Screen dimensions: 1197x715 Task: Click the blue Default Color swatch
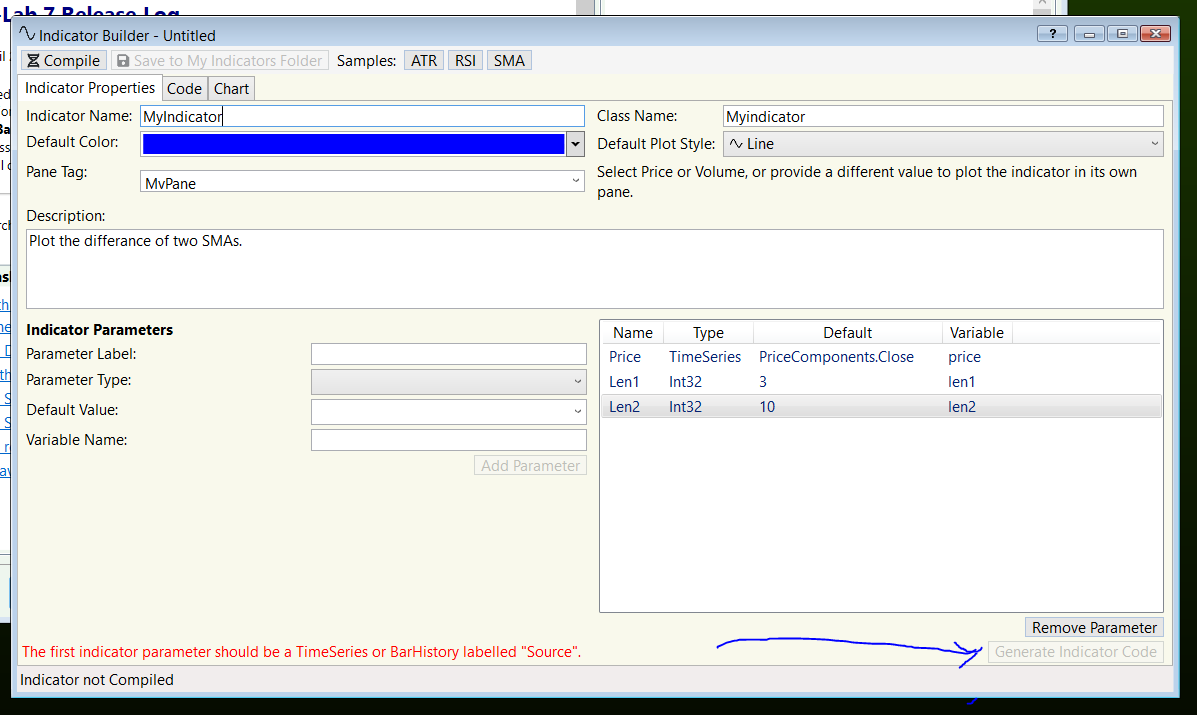(353, 145)
